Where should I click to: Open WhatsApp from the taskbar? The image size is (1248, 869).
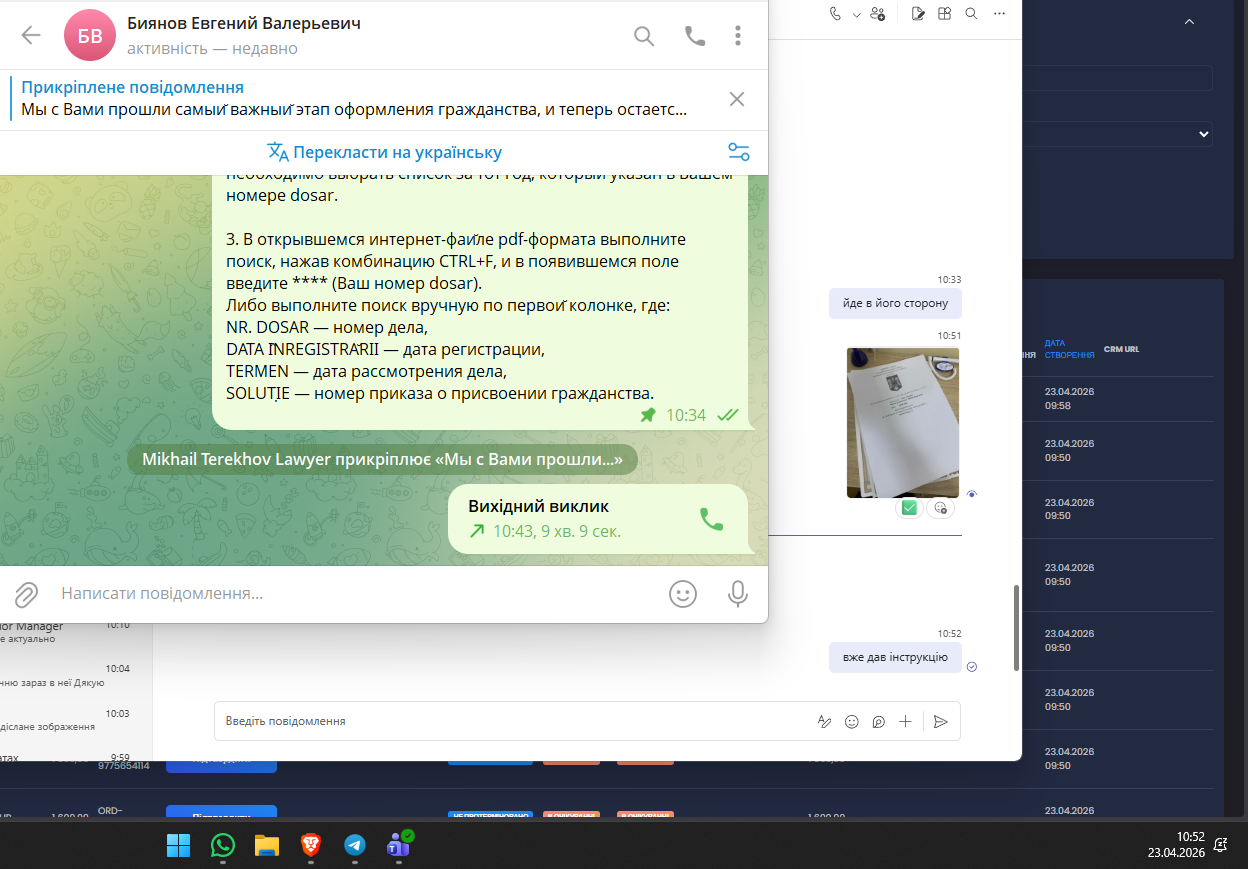tap(222, 846)
